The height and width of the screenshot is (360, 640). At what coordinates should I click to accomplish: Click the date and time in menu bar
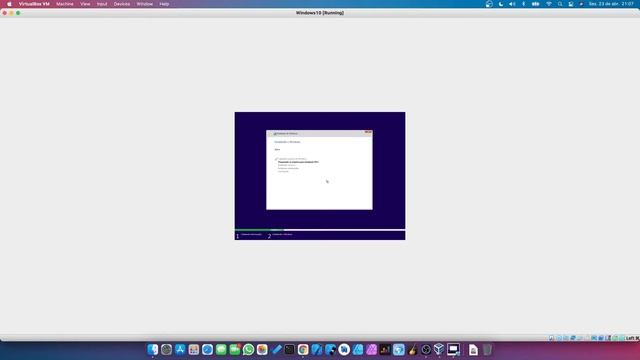(611, 4)
